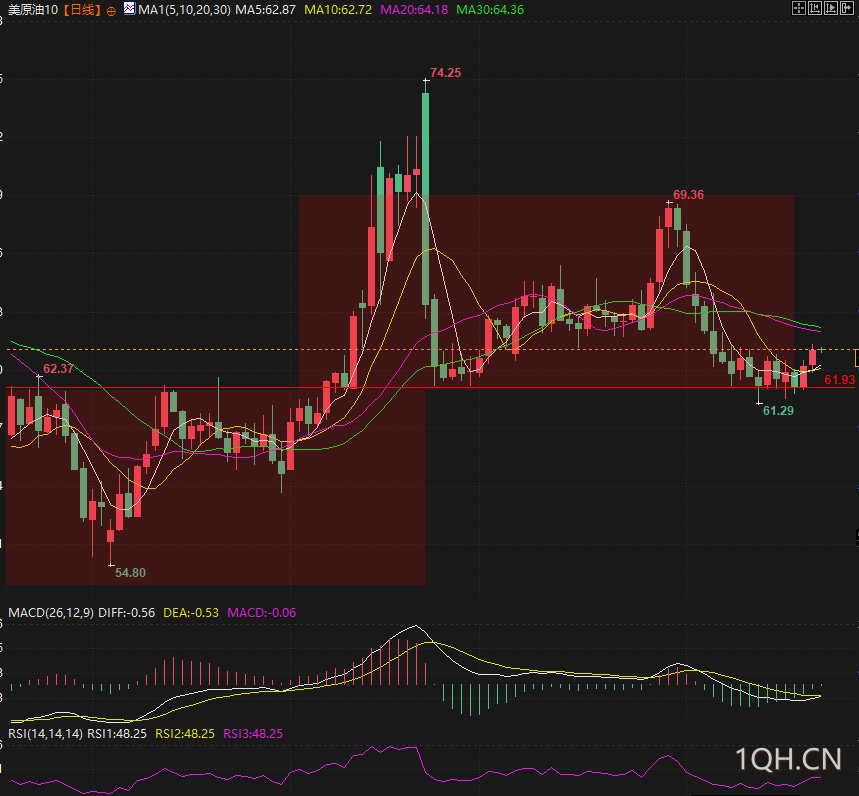
Task: Click the rightmost exit-arrow toolbar icon
Action: [849, 9]
